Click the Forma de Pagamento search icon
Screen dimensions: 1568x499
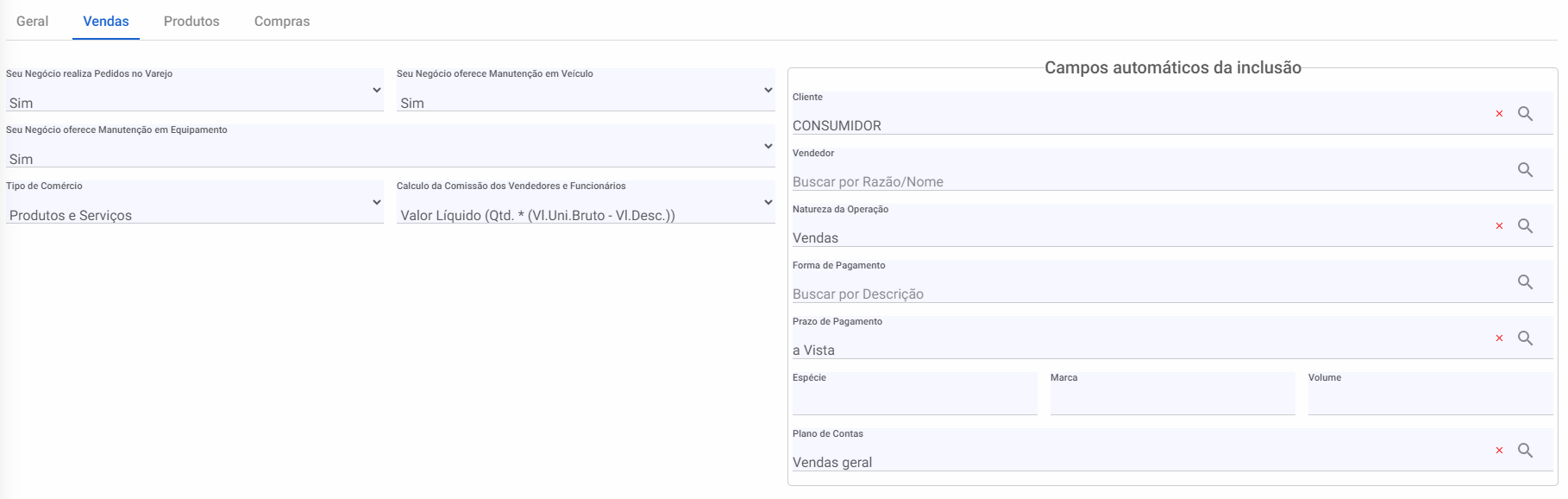coord(1525,282)
